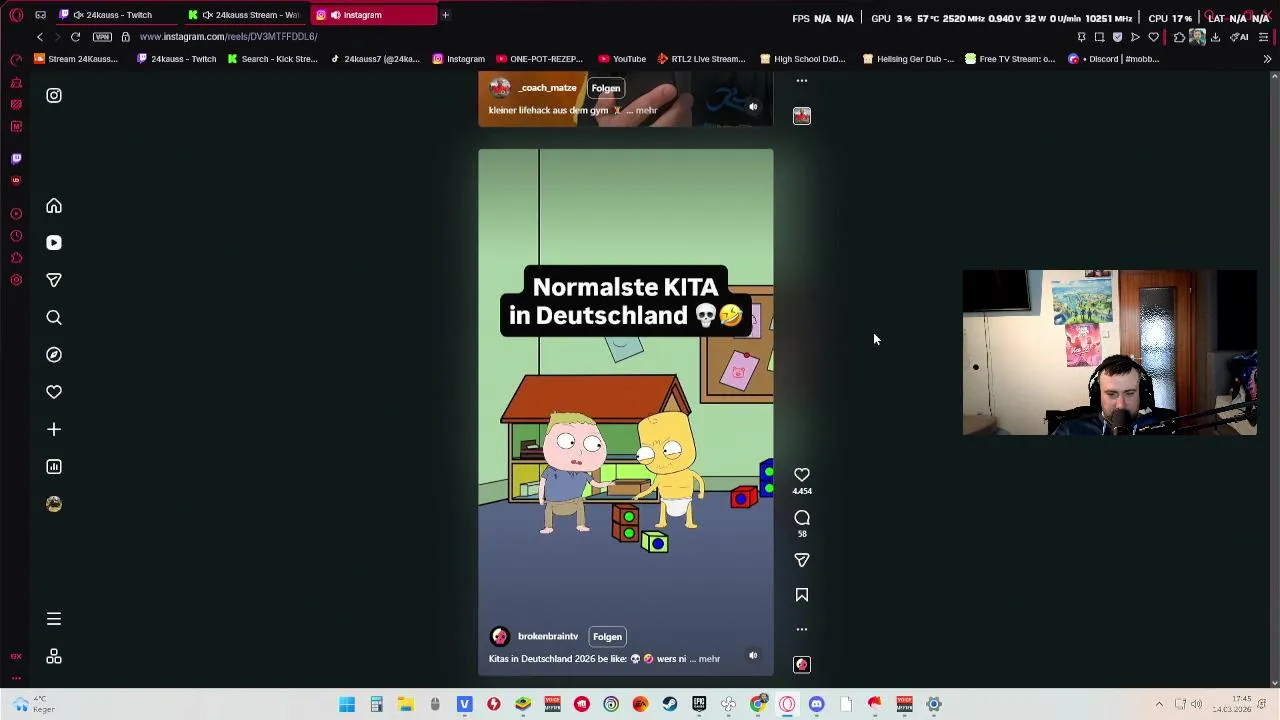The image size is (1280, 720).
Task: Click the page scrollbar down arrow
Action: point(1274,683)
